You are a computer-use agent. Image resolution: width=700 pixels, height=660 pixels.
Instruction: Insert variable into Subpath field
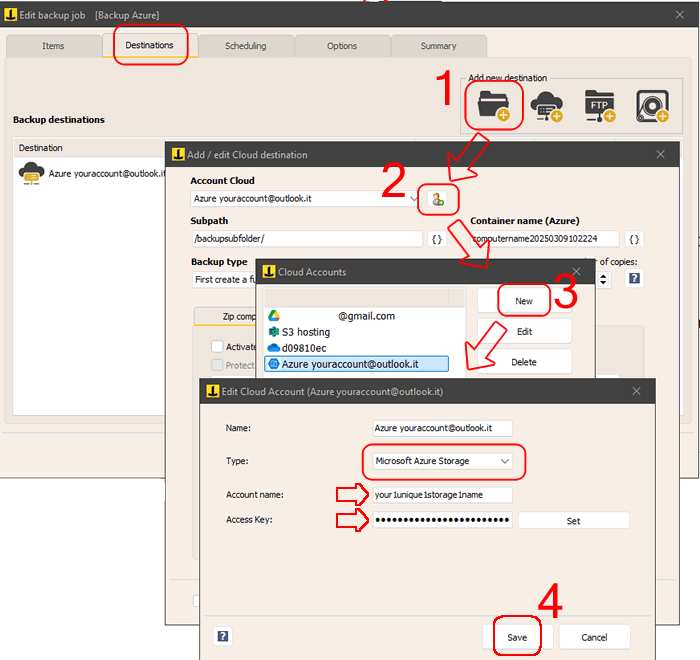[437, 239]
